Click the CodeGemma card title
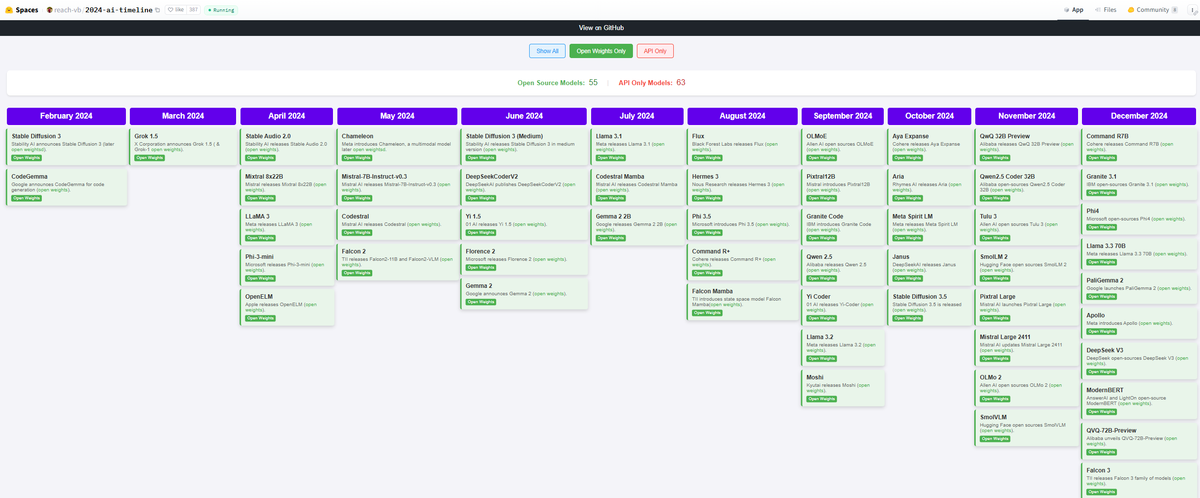 pyautogui.click(x=29, y=176)
